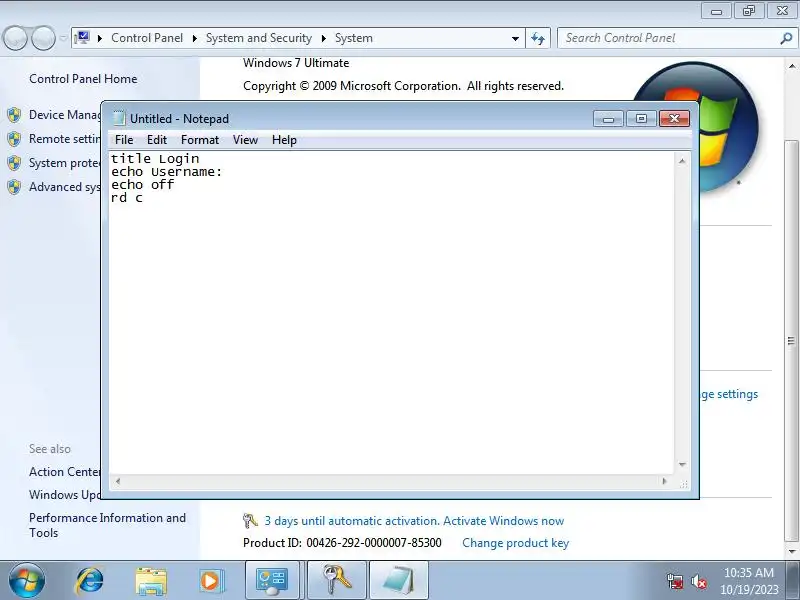Click the Notepad horizontal scrollbar right arrow
The image size is (800, 600).
click(664, 481)
